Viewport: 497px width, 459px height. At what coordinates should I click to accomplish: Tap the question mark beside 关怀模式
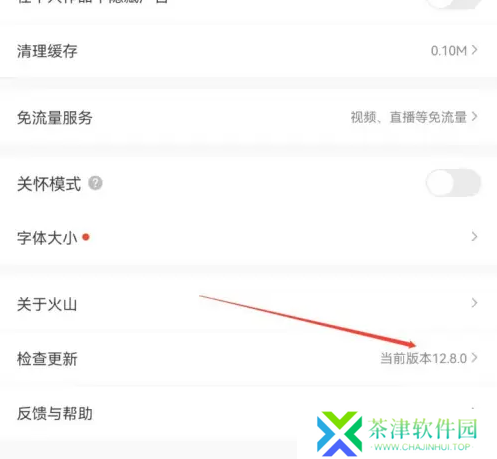pos(95,183)
